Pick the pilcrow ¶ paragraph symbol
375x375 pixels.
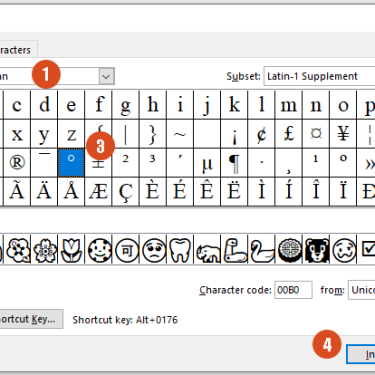click(x=234, y=163)
